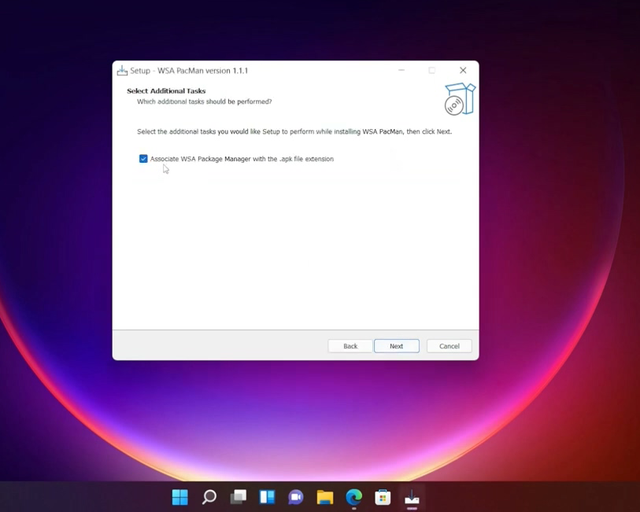Open Task View on the taskbar
The image size is (640, 512).
[x=238, y=497]
